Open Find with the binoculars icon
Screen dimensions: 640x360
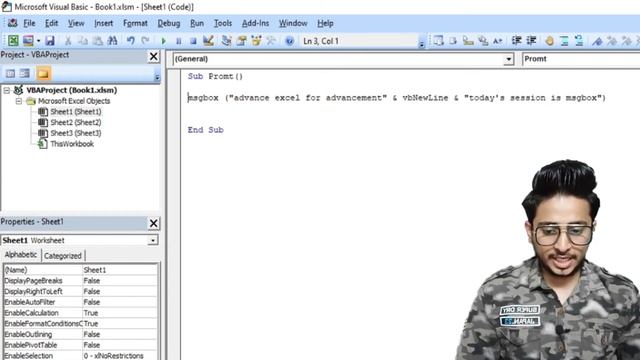[112, 40]
